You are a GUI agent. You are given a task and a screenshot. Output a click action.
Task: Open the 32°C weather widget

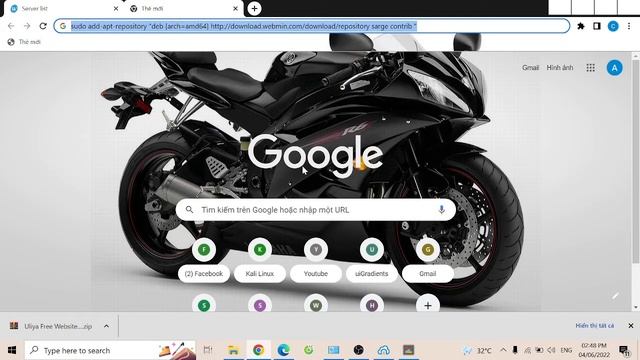(x=477, y=350)
